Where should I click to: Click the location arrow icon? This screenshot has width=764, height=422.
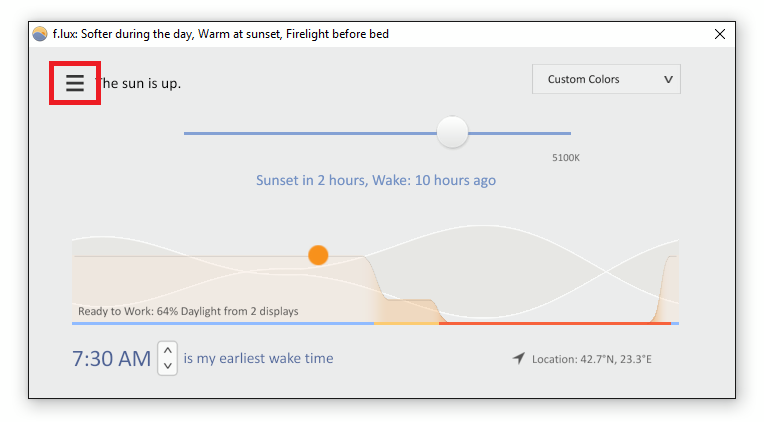point(519,358)
